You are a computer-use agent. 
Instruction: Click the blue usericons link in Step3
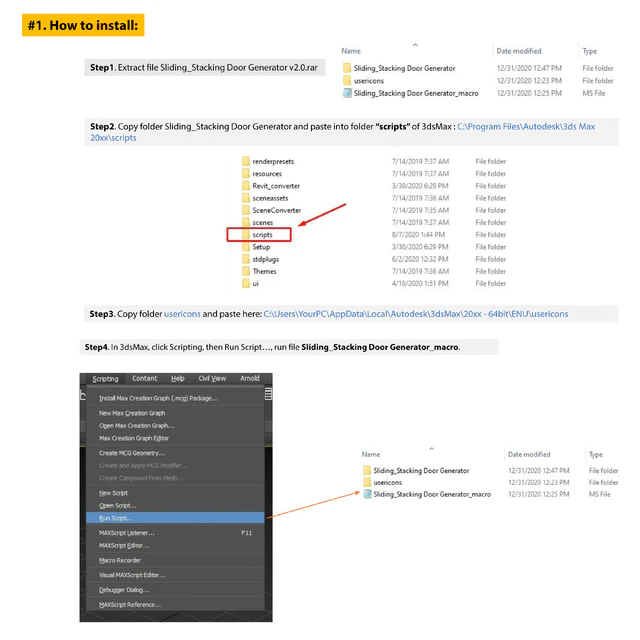click(x=182, y=314)
